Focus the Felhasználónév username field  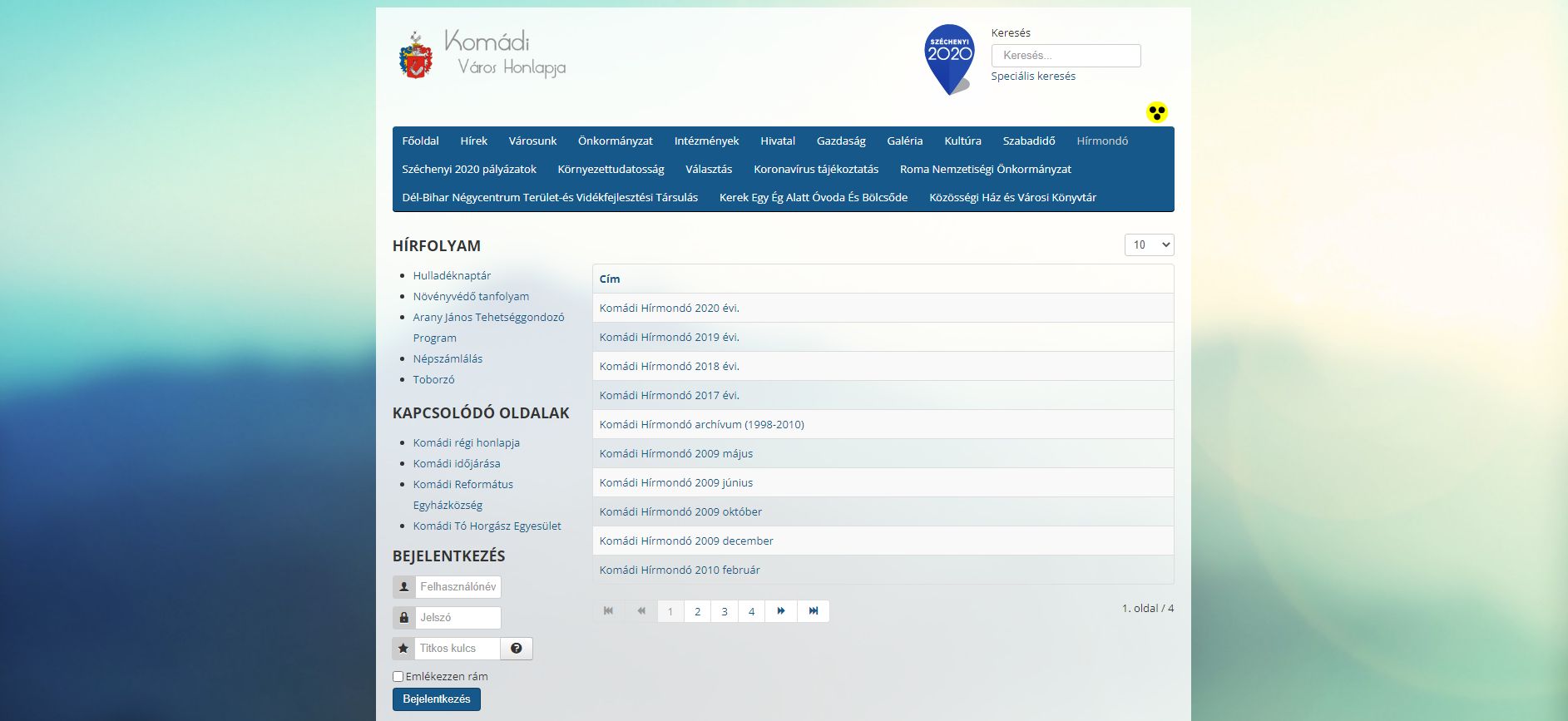click(458, 587)
